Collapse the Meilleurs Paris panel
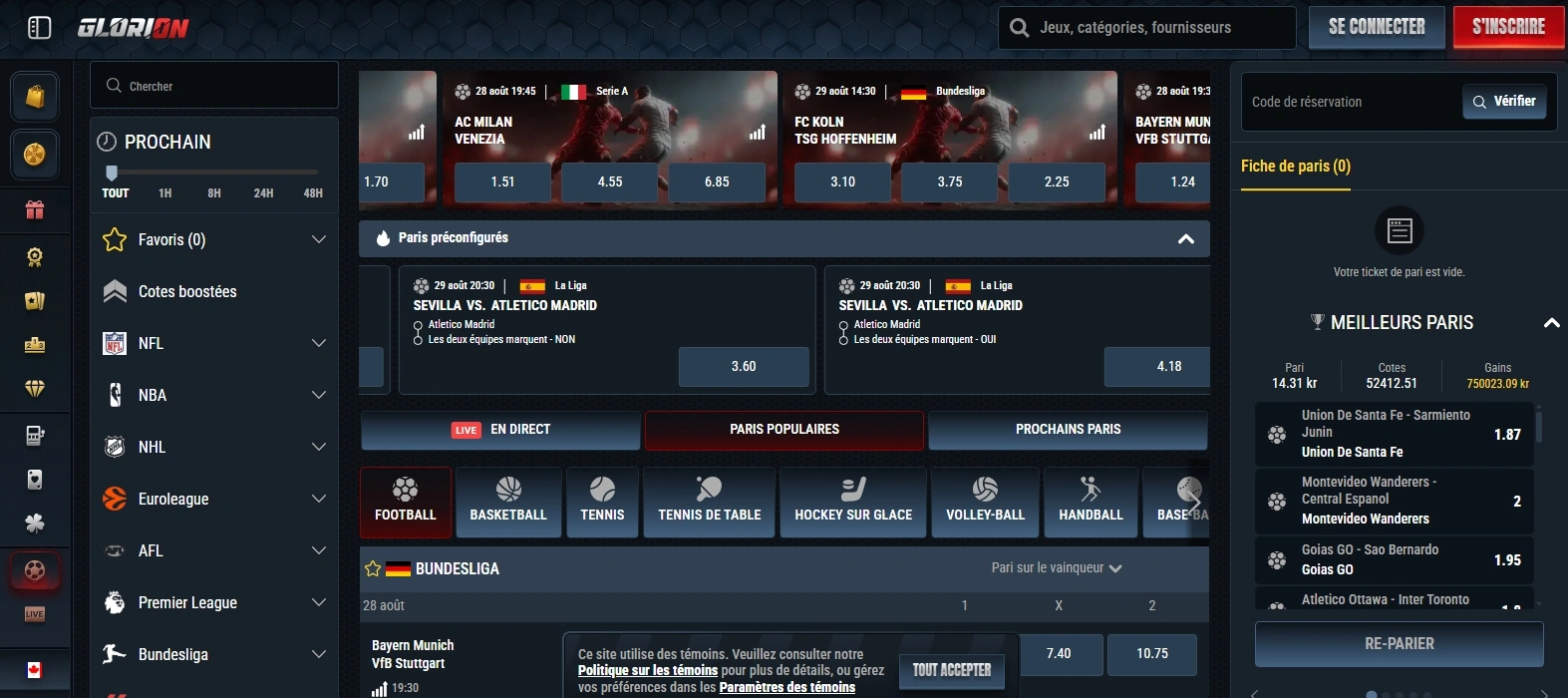The width and height of the screenshot is (1568, 698). point(1551,322)
